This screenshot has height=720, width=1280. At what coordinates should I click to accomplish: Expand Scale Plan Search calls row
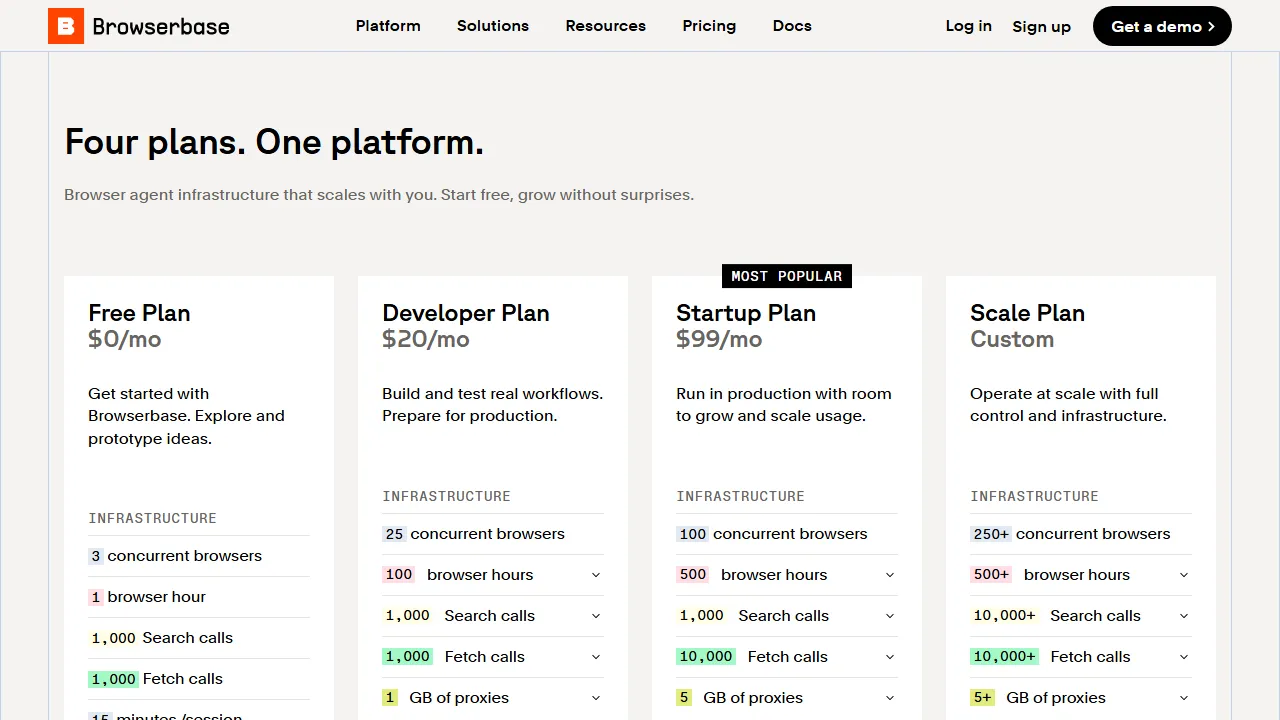(1081, 616)
